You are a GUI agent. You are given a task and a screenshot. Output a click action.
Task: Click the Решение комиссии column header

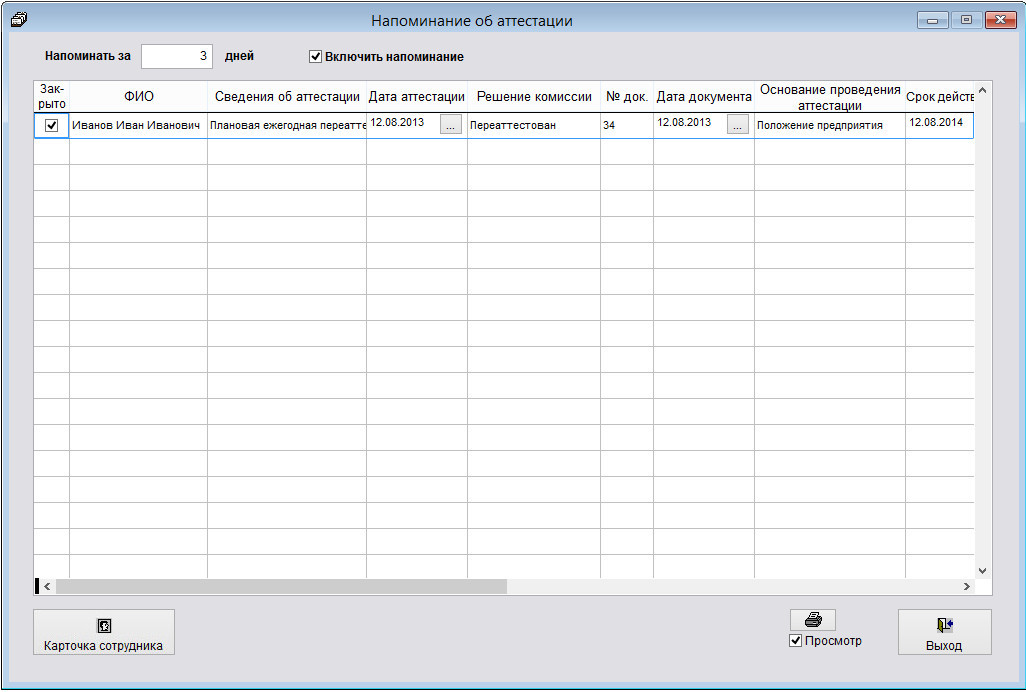coord(534,97)
